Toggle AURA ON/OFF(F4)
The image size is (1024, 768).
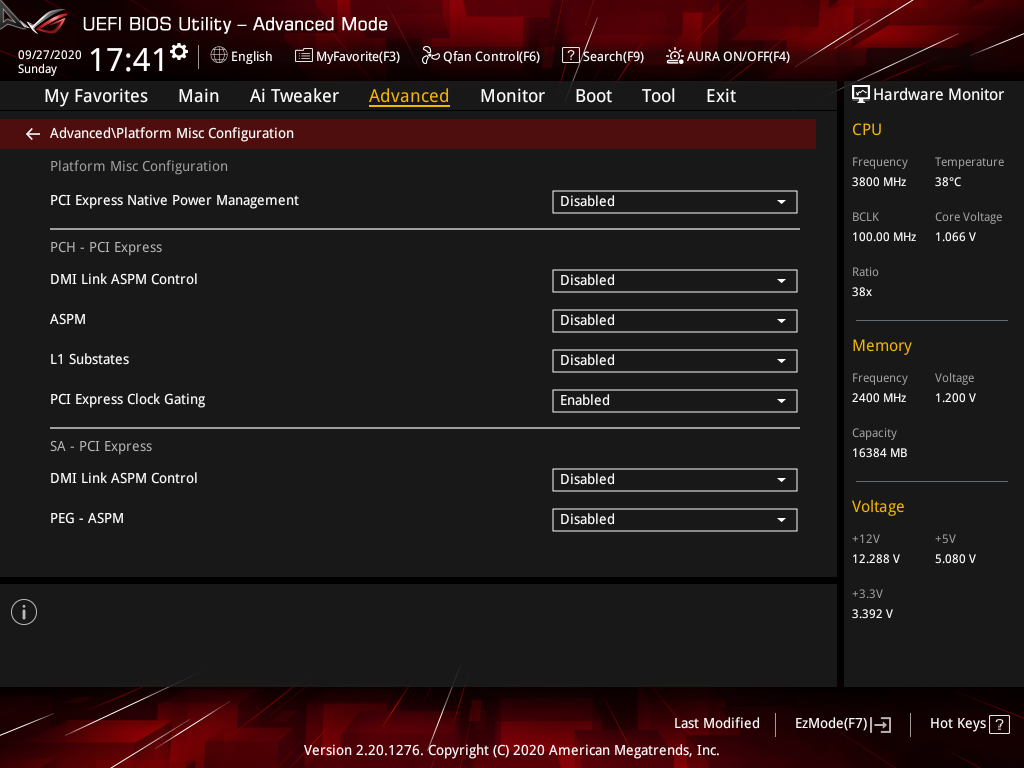tap(728, 56)
